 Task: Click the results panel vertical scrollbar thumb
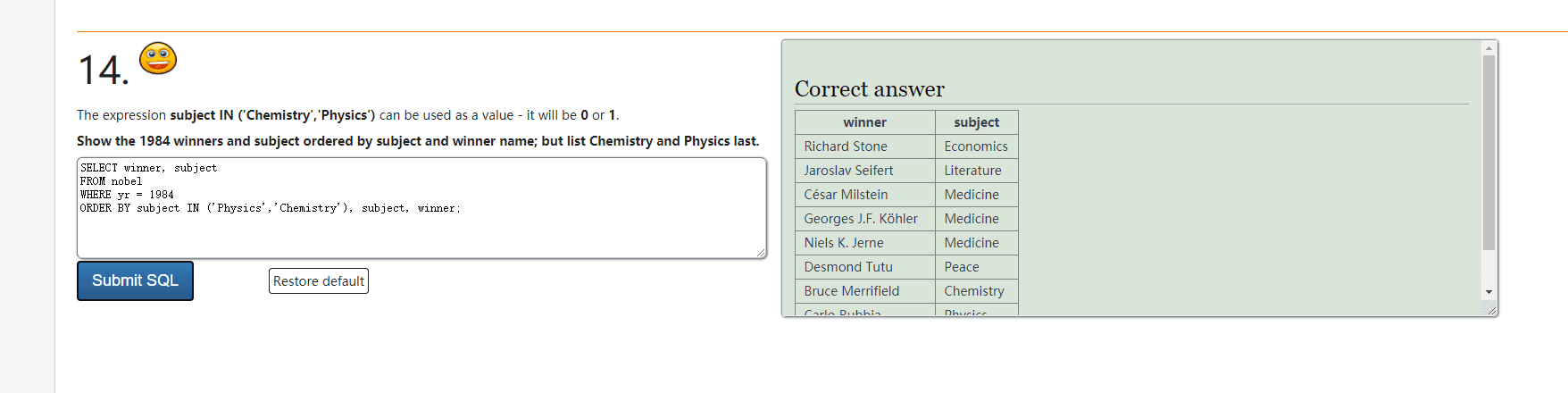click(x=1489, y=152)
